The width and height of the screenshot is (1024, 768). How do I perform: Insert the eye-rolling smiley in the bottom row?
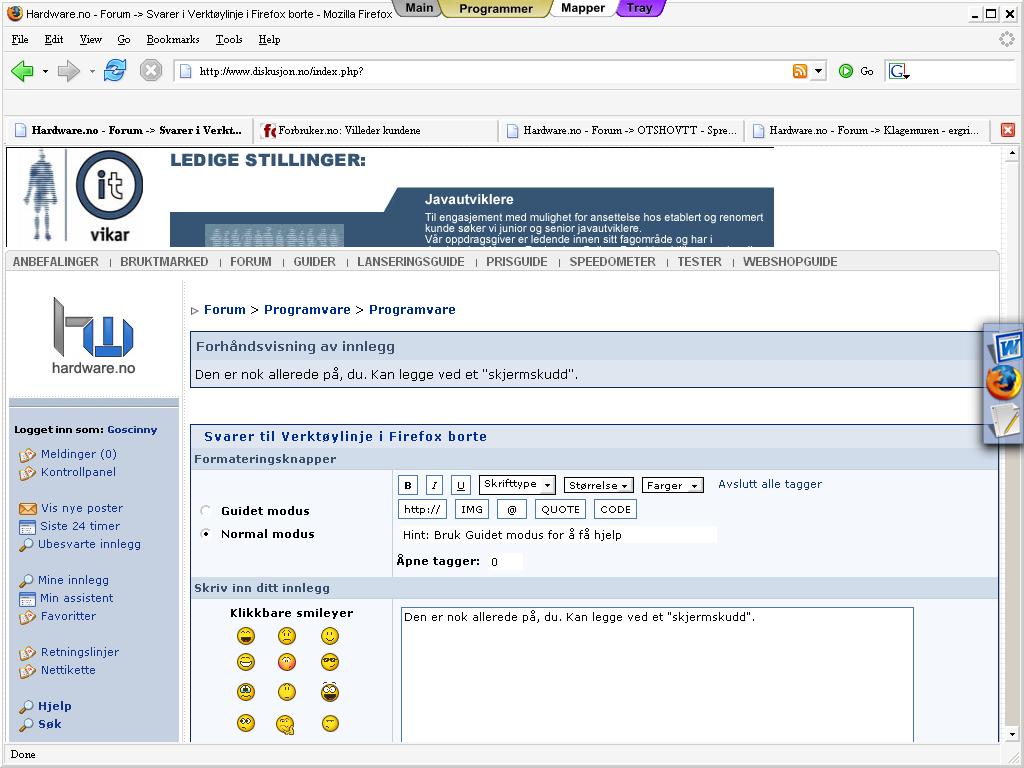click(246, 723)
